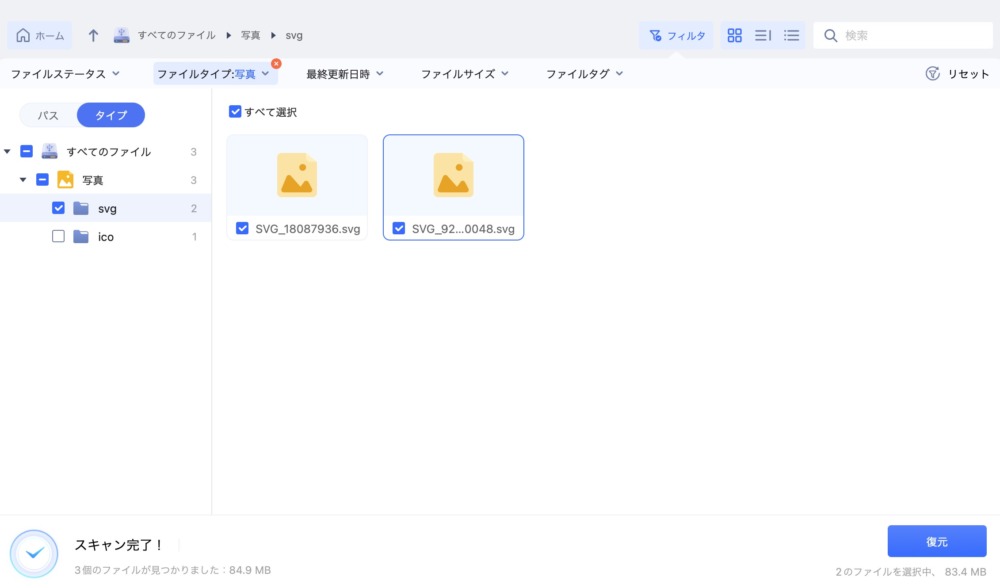
Task: Open すべてのファイル in breadcrumb path
Action: pos(177,35)
